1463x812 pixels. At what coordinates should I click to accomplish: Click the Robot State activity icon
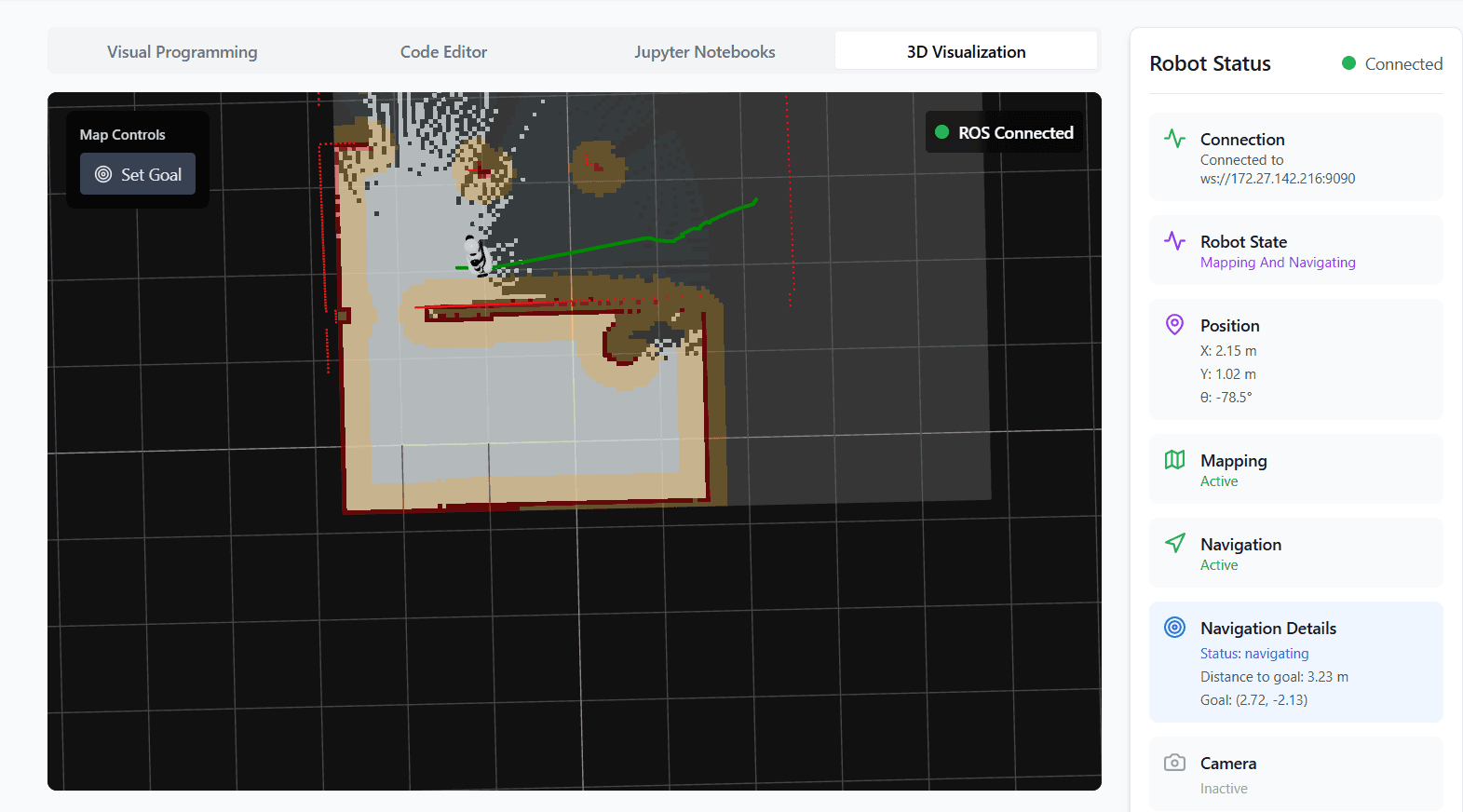(x=1175, y=241)
